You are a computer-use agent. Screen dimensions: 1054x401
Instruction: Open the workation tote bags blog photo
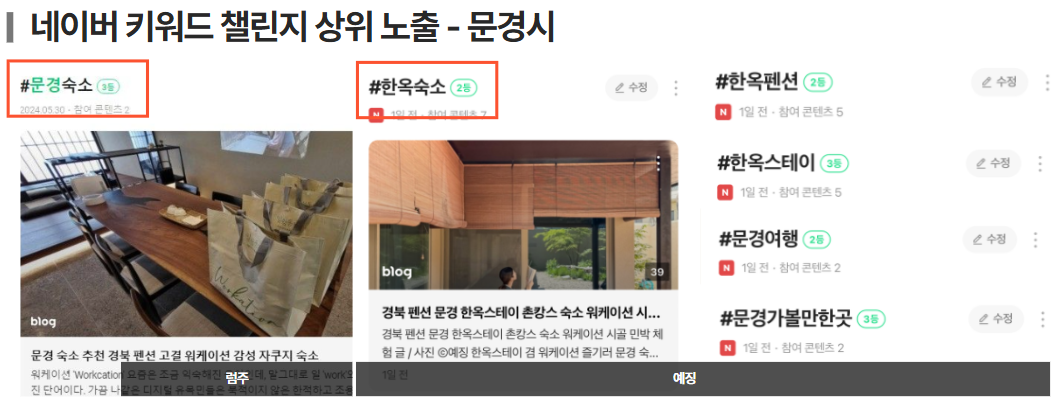tap(186, 234)
